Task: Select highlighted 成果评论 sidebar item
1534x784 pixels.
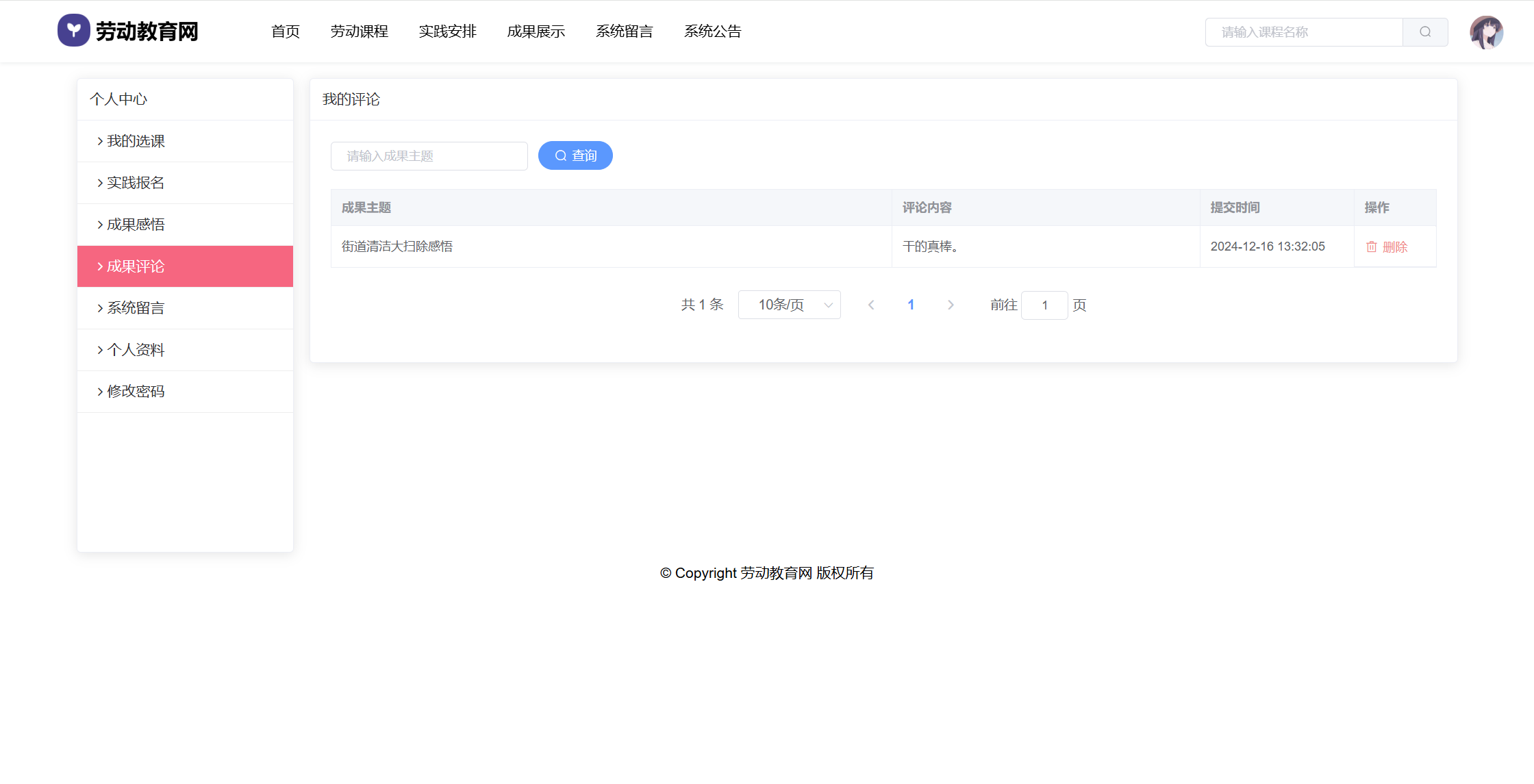Action: click(136, 266)
